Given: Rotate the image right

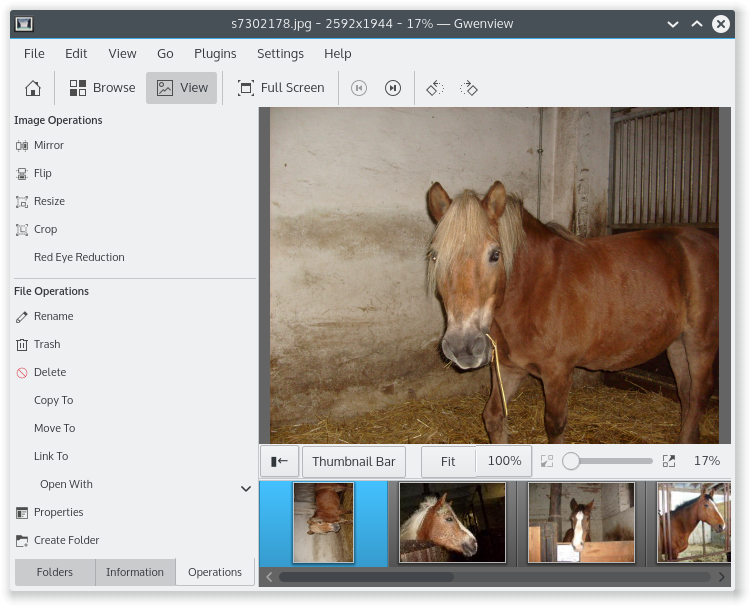Looking at the screenshot, I should coord(469,88).
